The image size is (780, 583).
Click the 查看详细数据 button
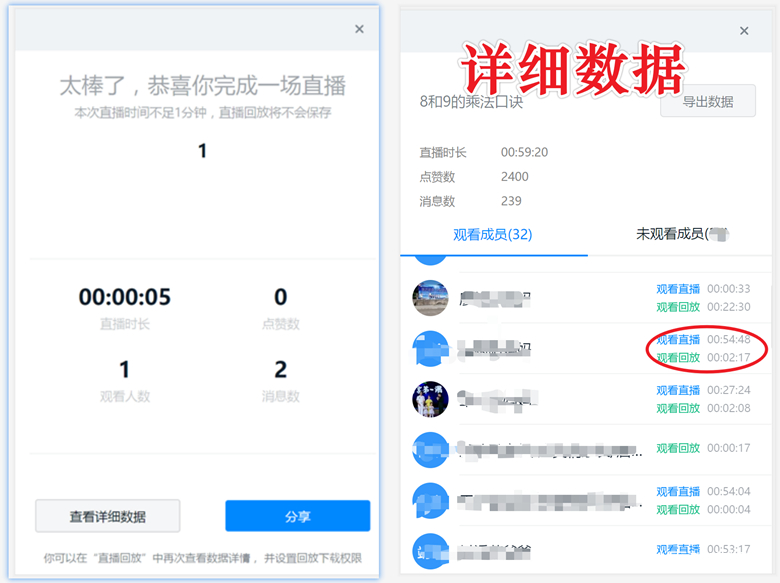click(x=107, y=516)
